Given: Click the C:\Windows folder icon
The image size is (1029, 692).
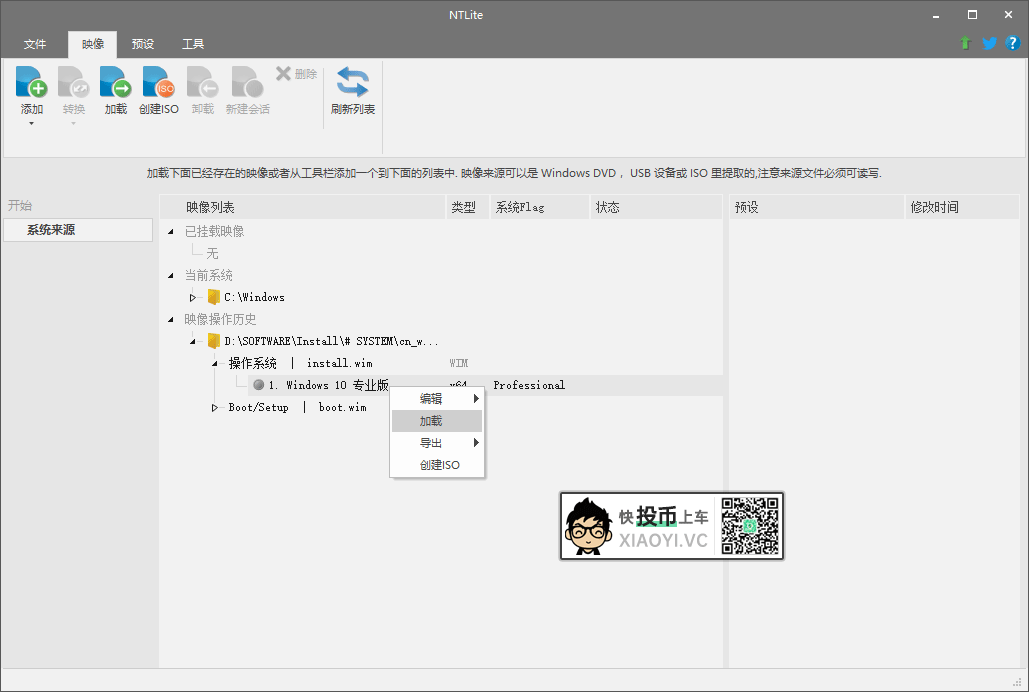Looking at the screenshot, I should pos(213,297).
